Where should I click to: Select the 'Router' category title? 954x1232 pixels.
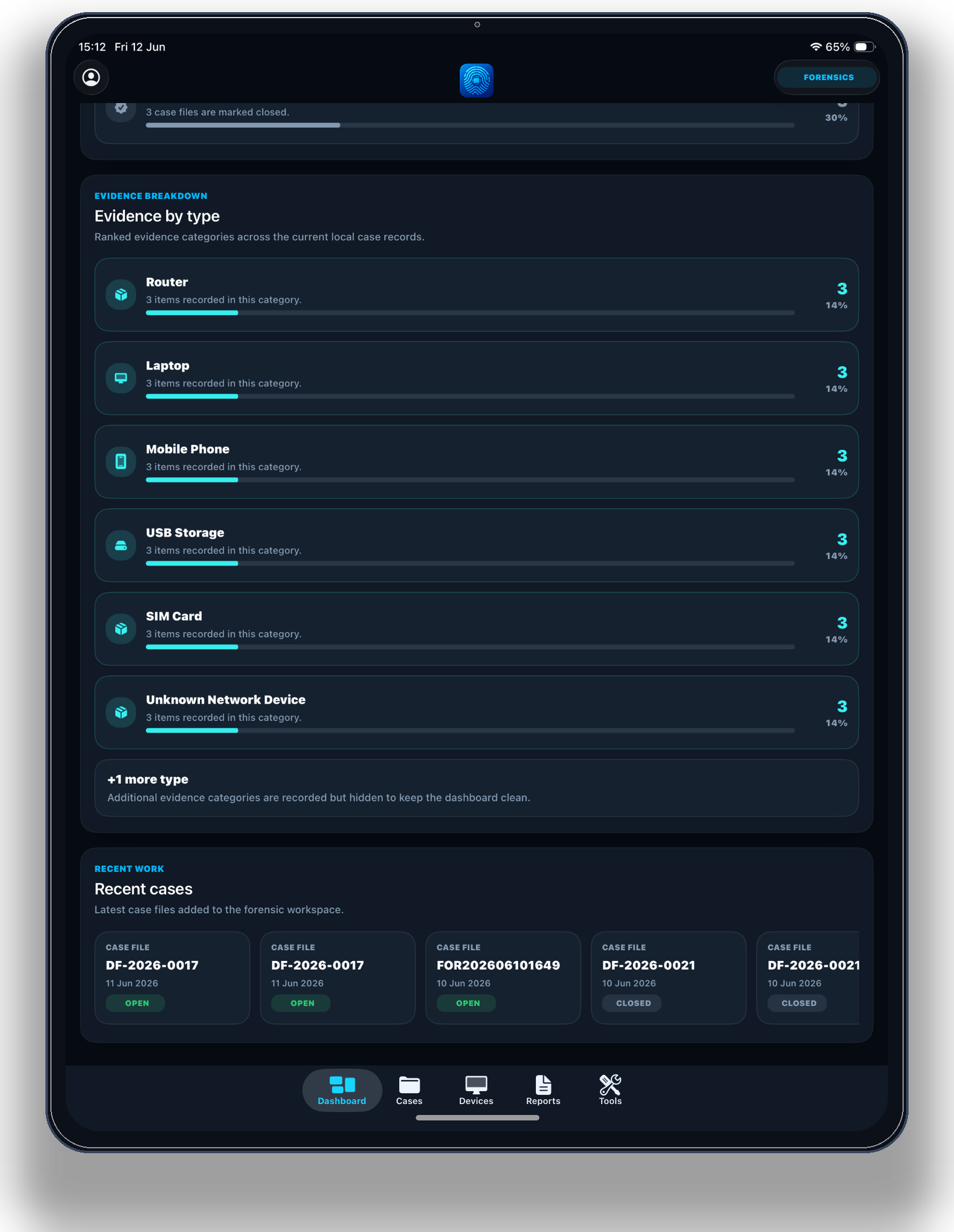(167, 282)
